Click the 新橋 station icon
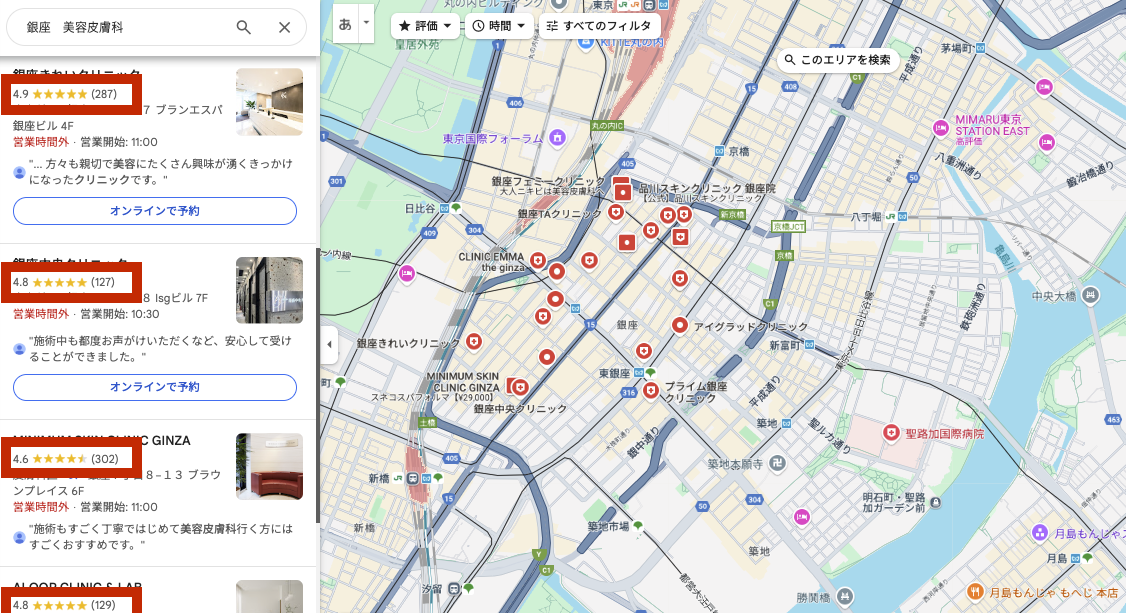The height and width of the screenshot is (613, 1126). click(x=414, y=478)
